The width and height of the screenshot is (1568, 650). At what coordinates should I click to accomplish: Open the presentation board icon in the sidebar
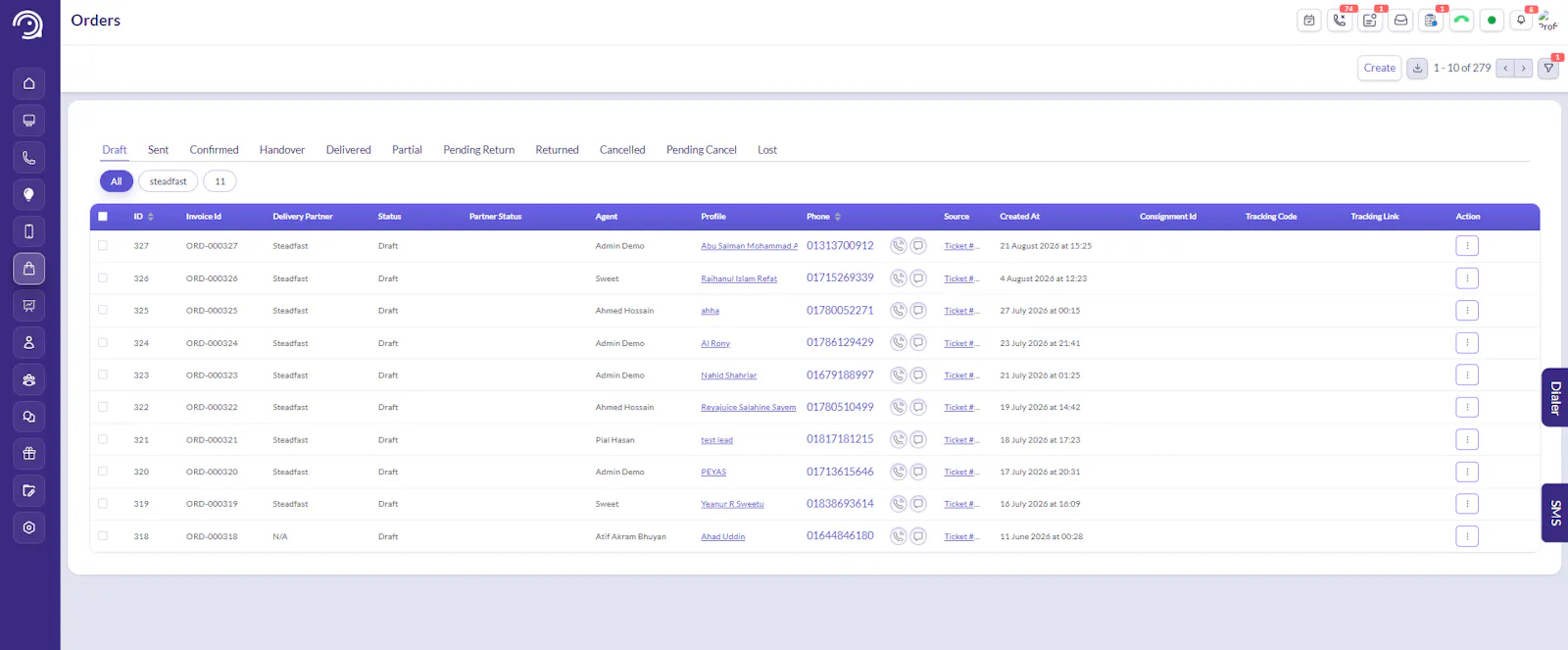(28, 306)
